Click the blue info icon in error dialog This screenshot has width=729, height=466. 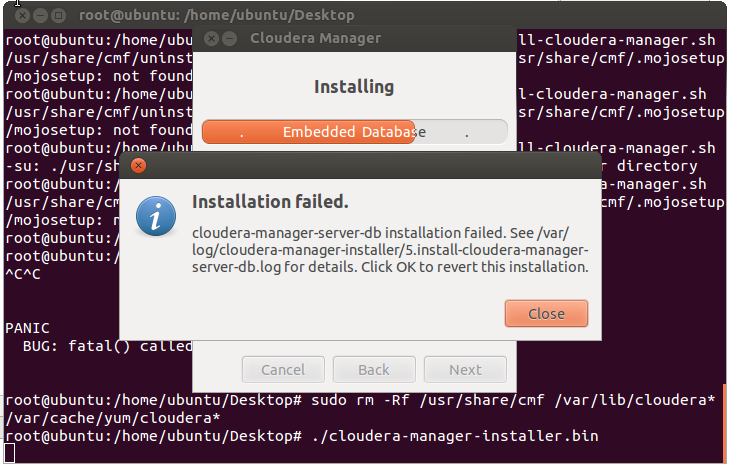tap(156, 215)
